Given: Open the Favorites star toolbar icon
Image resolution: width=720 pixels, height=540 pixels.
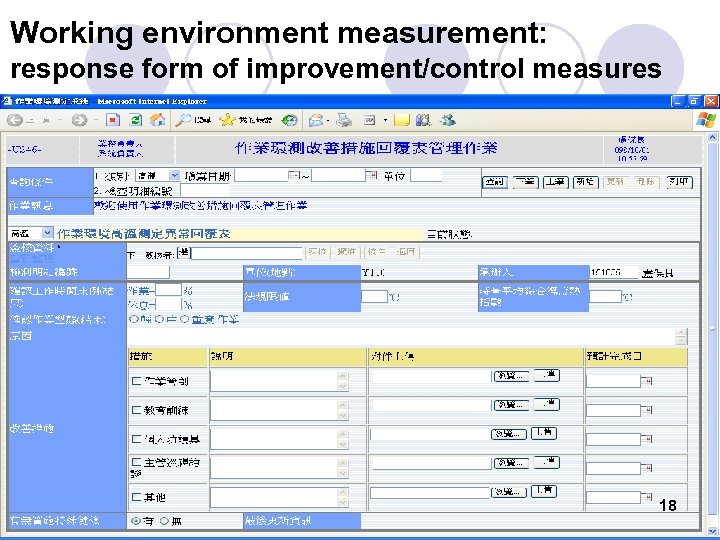Looking at the screenshot, I should pyautogui.click(x=227, y=120).
